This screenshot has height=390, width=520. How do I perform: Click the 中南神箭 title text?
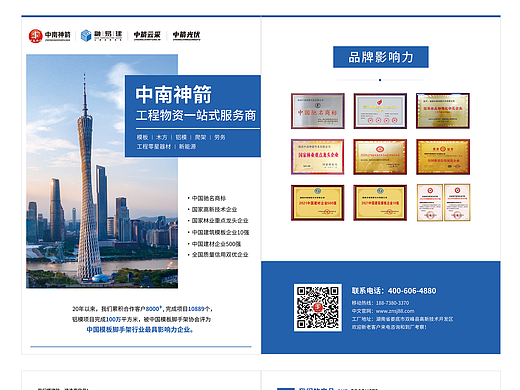pyautogui.click(x=173, y=95)
